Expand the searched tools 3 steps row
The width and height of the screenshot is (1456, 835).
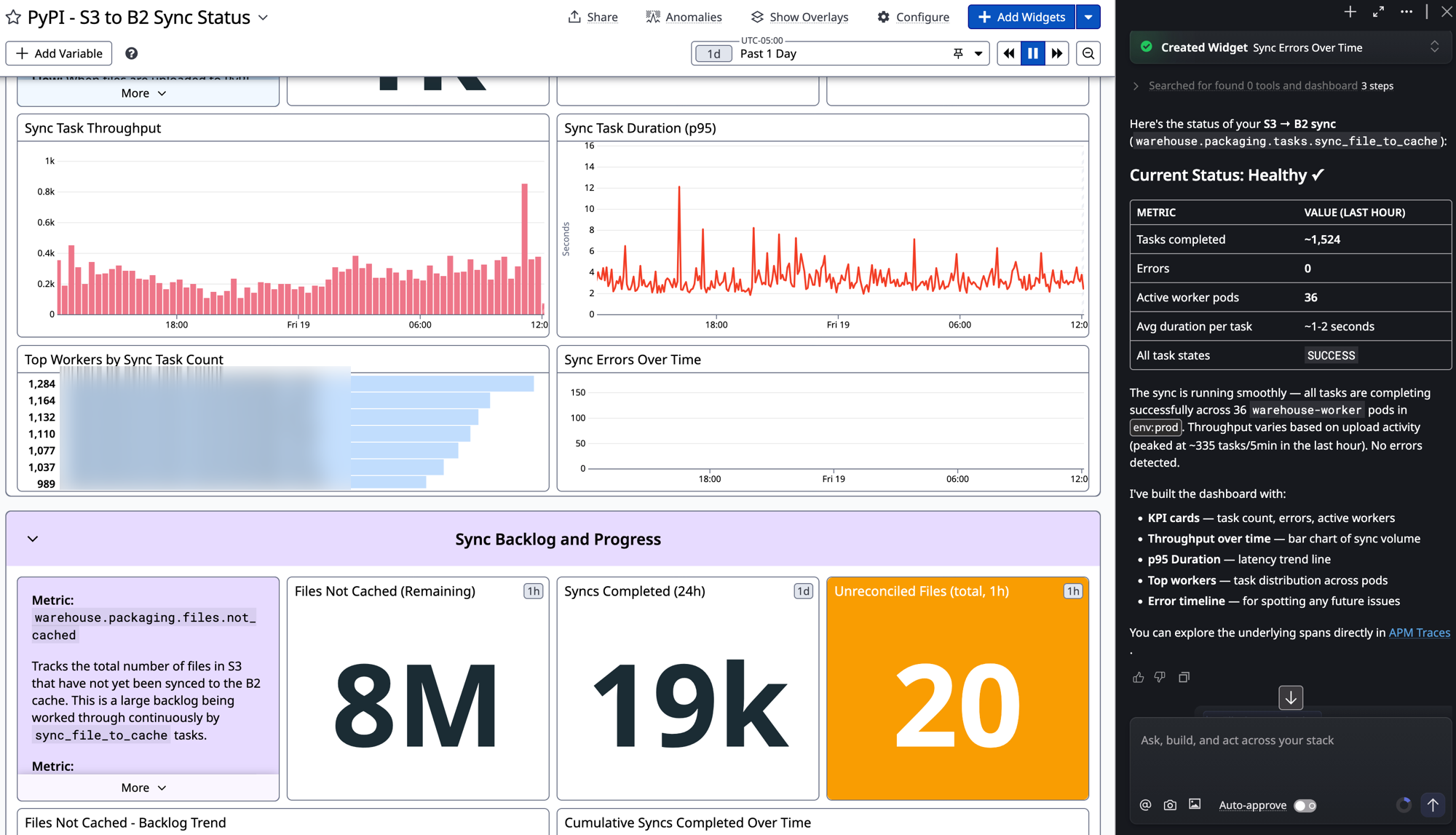tap(1264, 86)
